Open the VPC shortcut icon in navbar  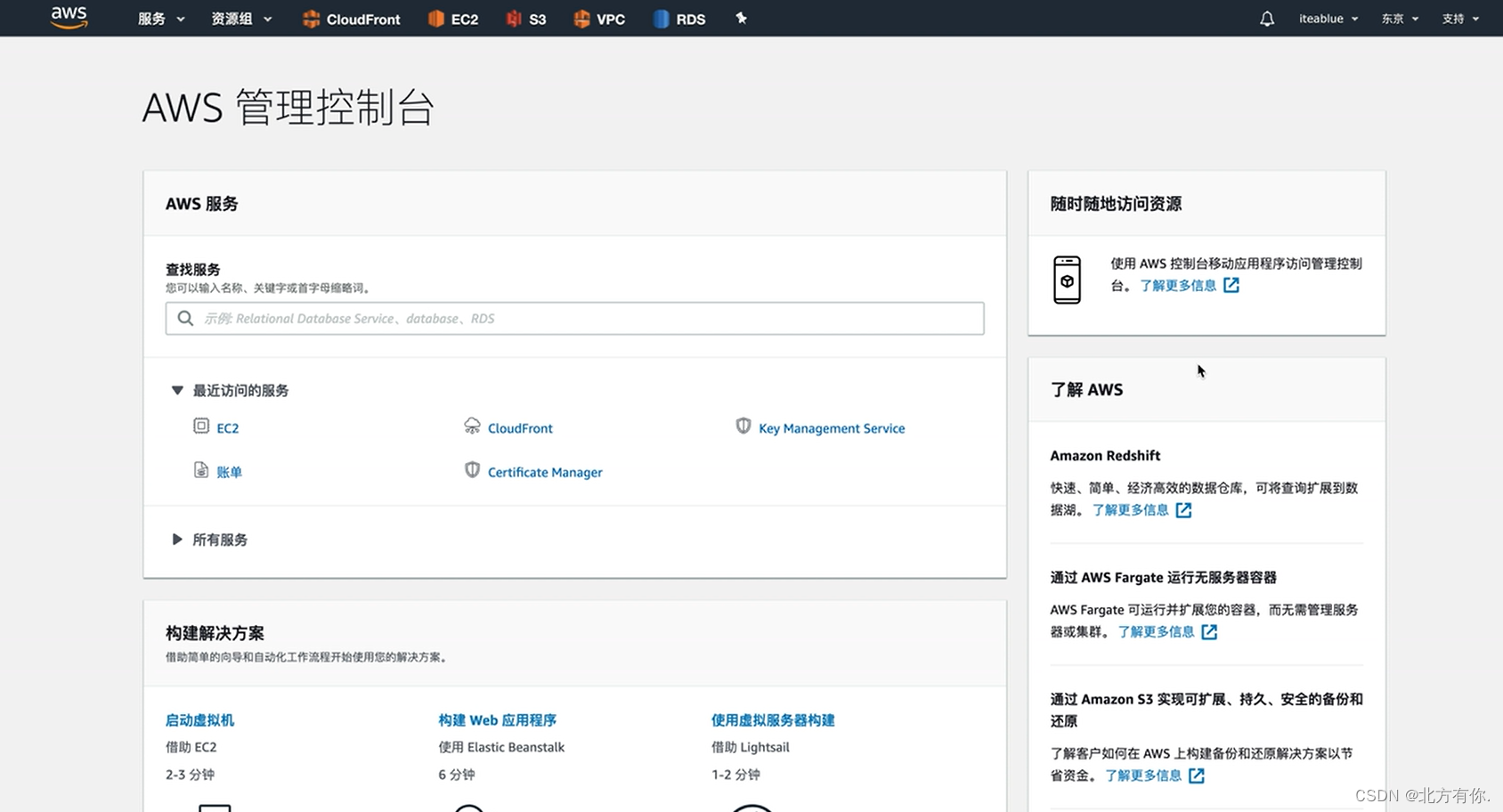(x=581, y=19)
